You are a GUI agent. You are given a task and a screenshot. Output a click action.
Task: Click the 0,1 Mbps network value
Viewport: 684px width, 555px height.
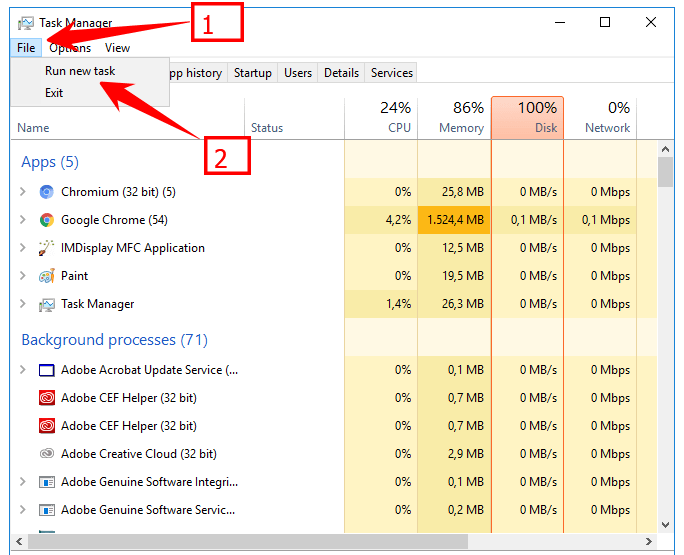click(x=606, y=220)
